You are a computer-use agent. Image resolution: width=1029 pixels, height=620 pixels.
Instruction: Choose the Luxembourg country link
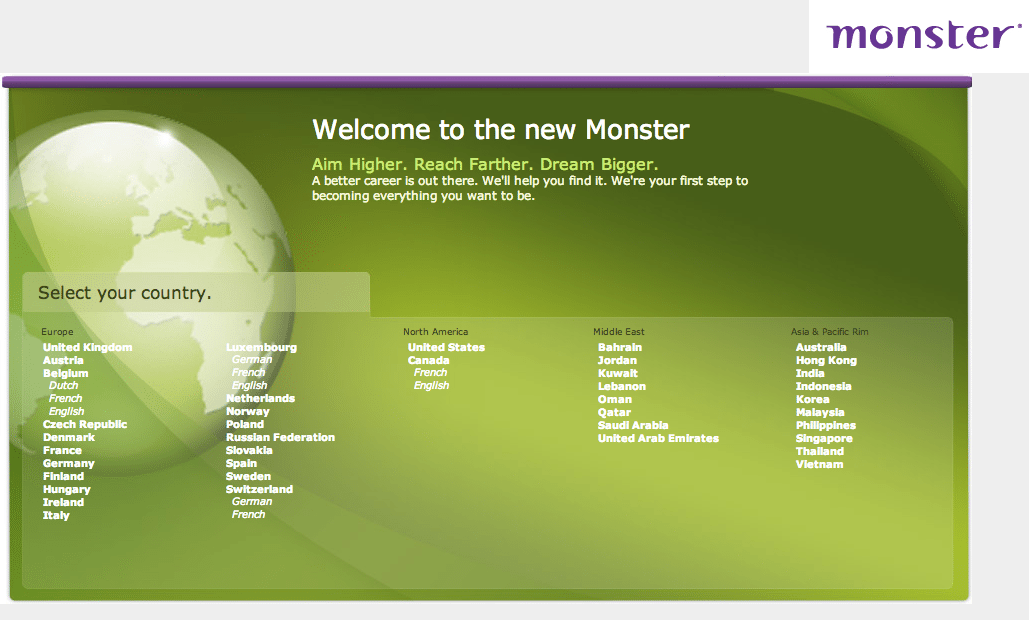tap(261, 347)
